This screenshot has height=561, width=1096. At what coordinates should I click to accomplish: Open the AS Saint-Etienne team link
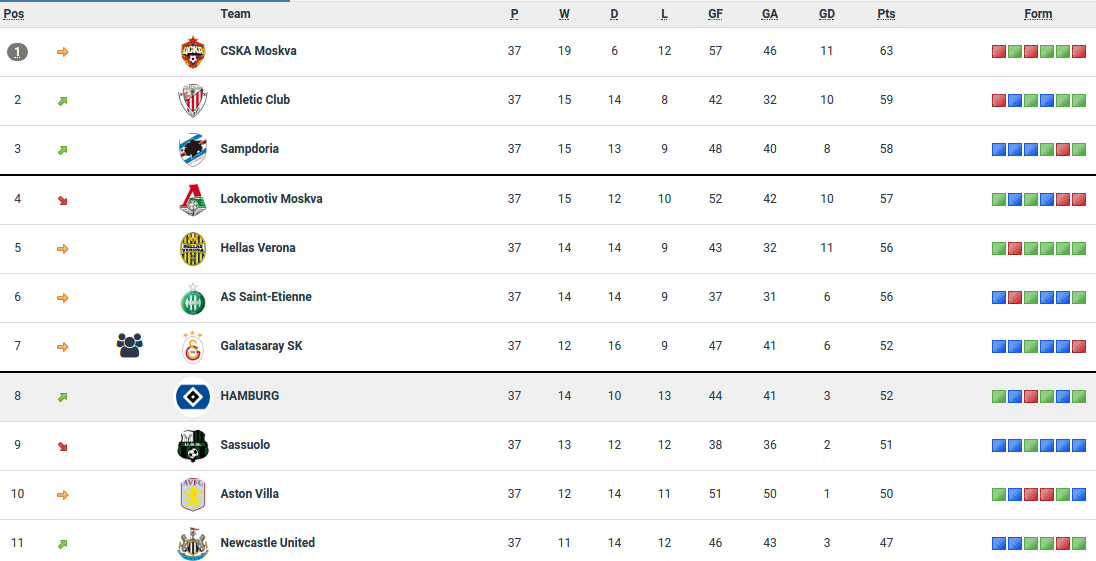pos(266,297)
